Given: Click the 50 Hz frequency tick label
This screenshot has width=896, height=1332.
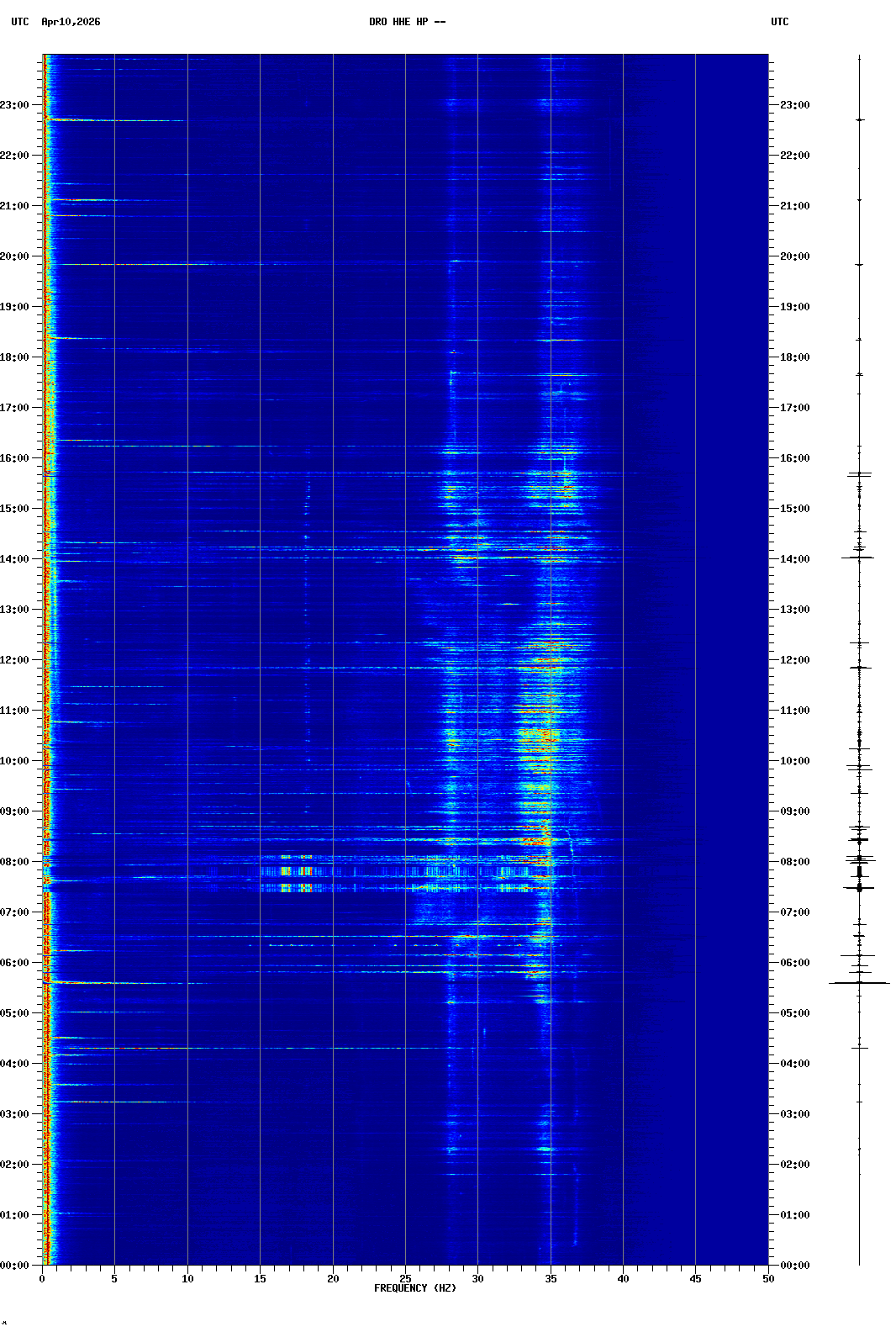Looking at the screenshot, I should 768,1279.
